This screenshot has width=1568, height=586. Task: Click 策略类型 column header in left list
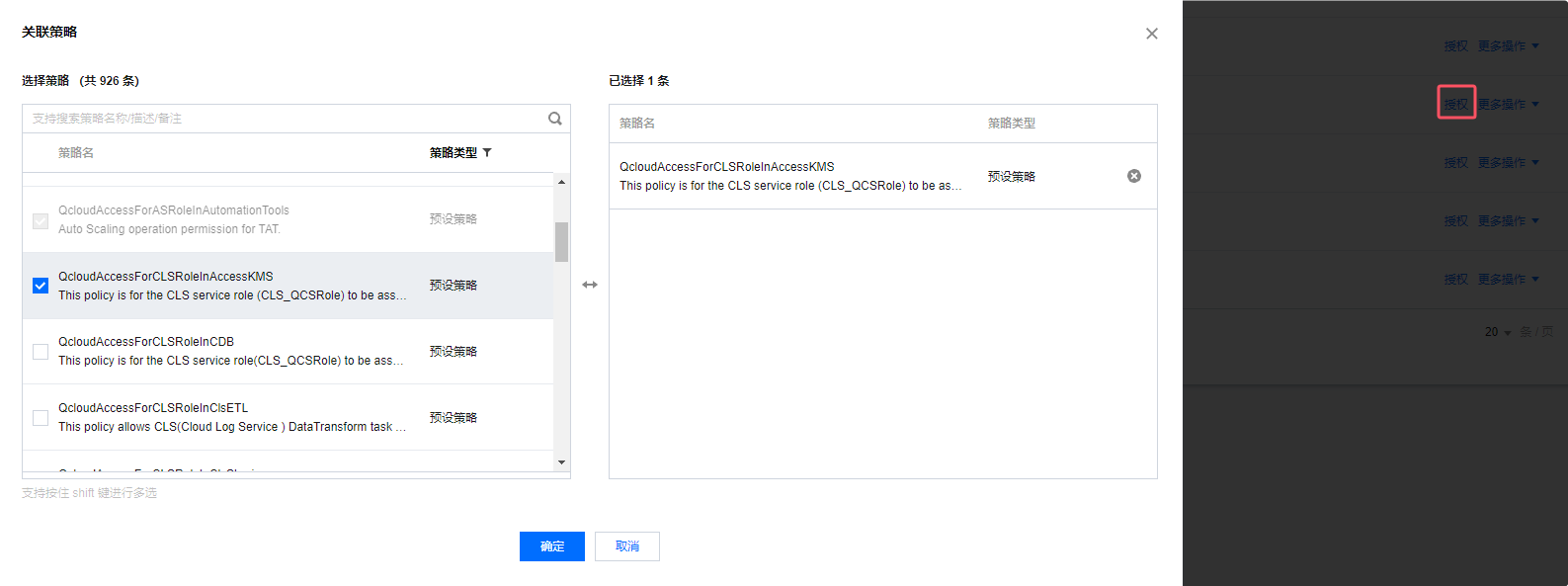[x=454, y=153]
